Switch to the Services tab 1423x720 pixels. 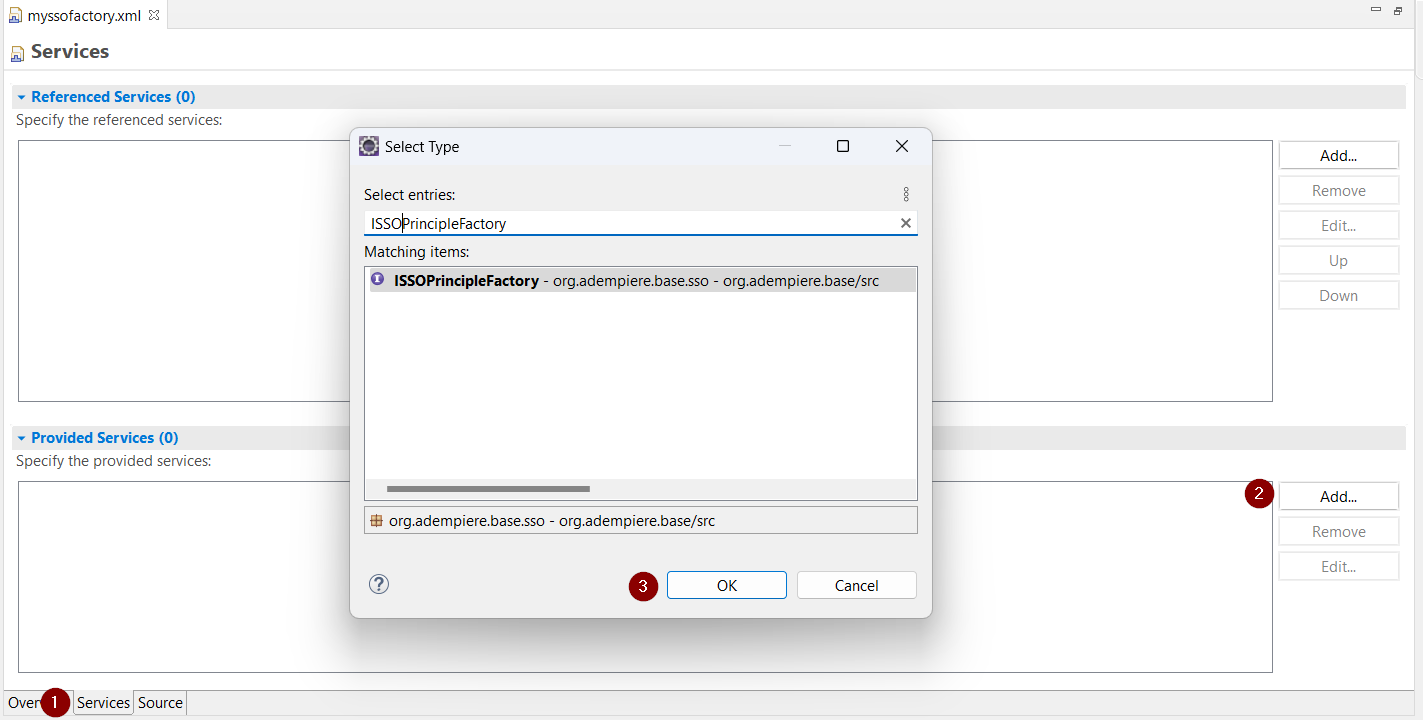(x=103, y=703)
